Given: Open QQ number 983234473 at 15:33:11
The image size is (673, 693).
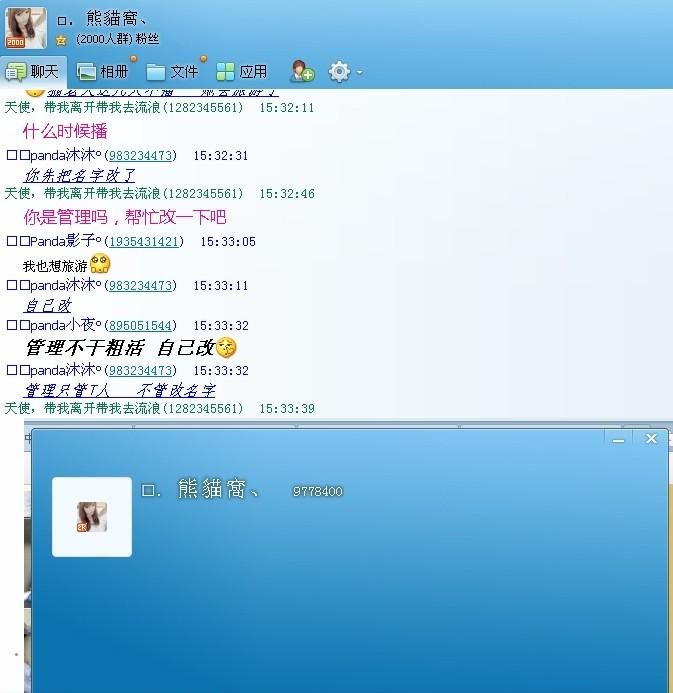Looking at the screenshot, I should [x=140, y=286].
